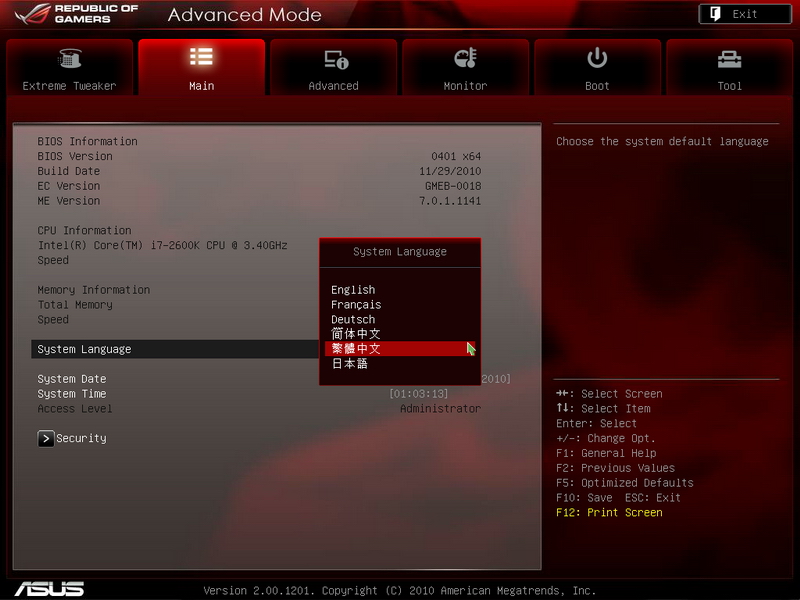800x600 pixels.
Task: Click the Monitor thermometer icon
Action: (x=465, y=58)
